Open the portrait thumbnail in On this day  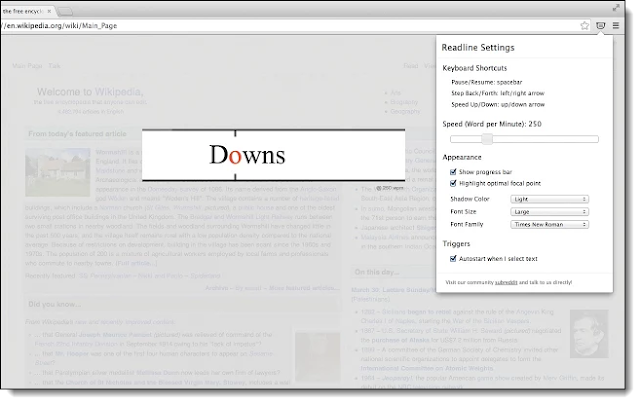pos(589,334)
